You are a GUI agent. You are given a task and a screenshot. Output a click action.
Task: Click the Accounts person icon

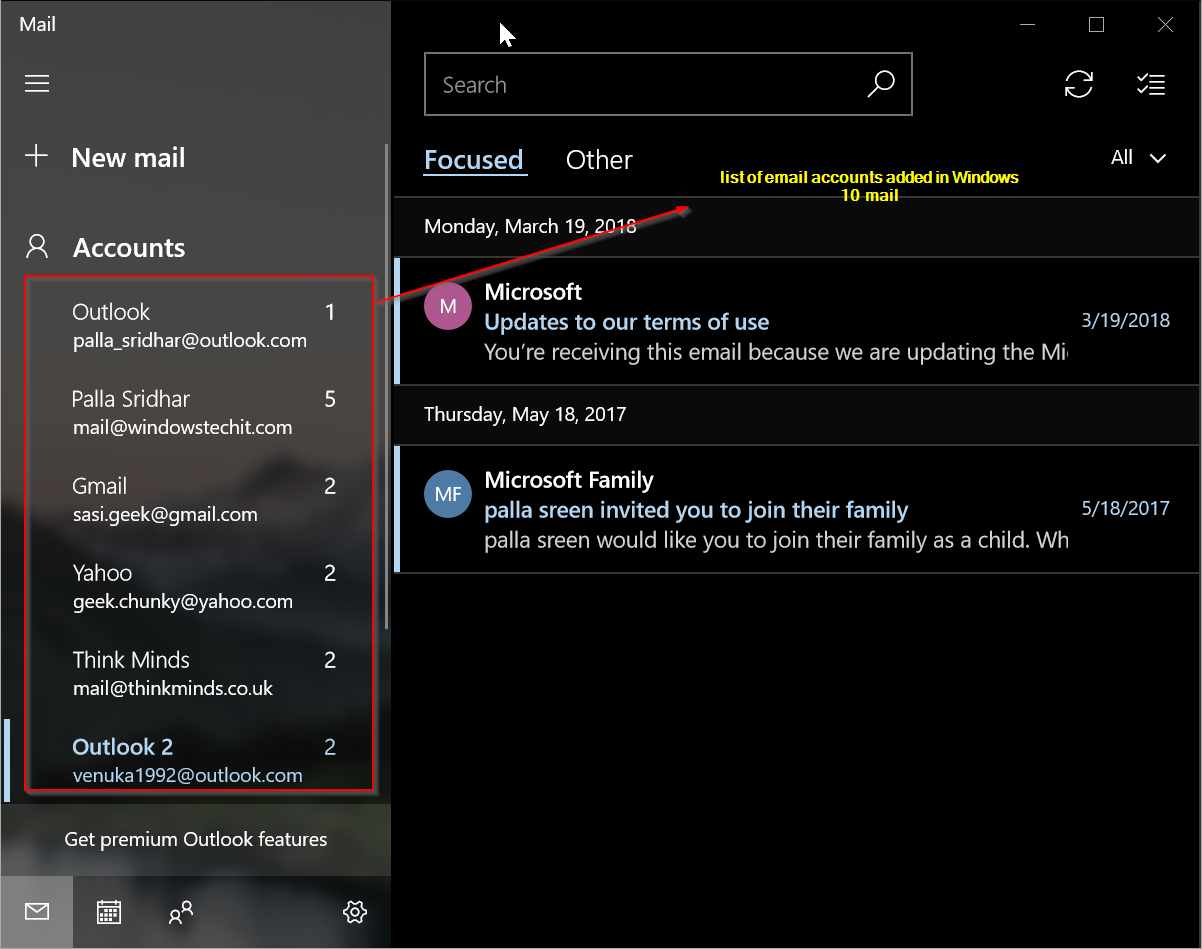click(37, 246)
